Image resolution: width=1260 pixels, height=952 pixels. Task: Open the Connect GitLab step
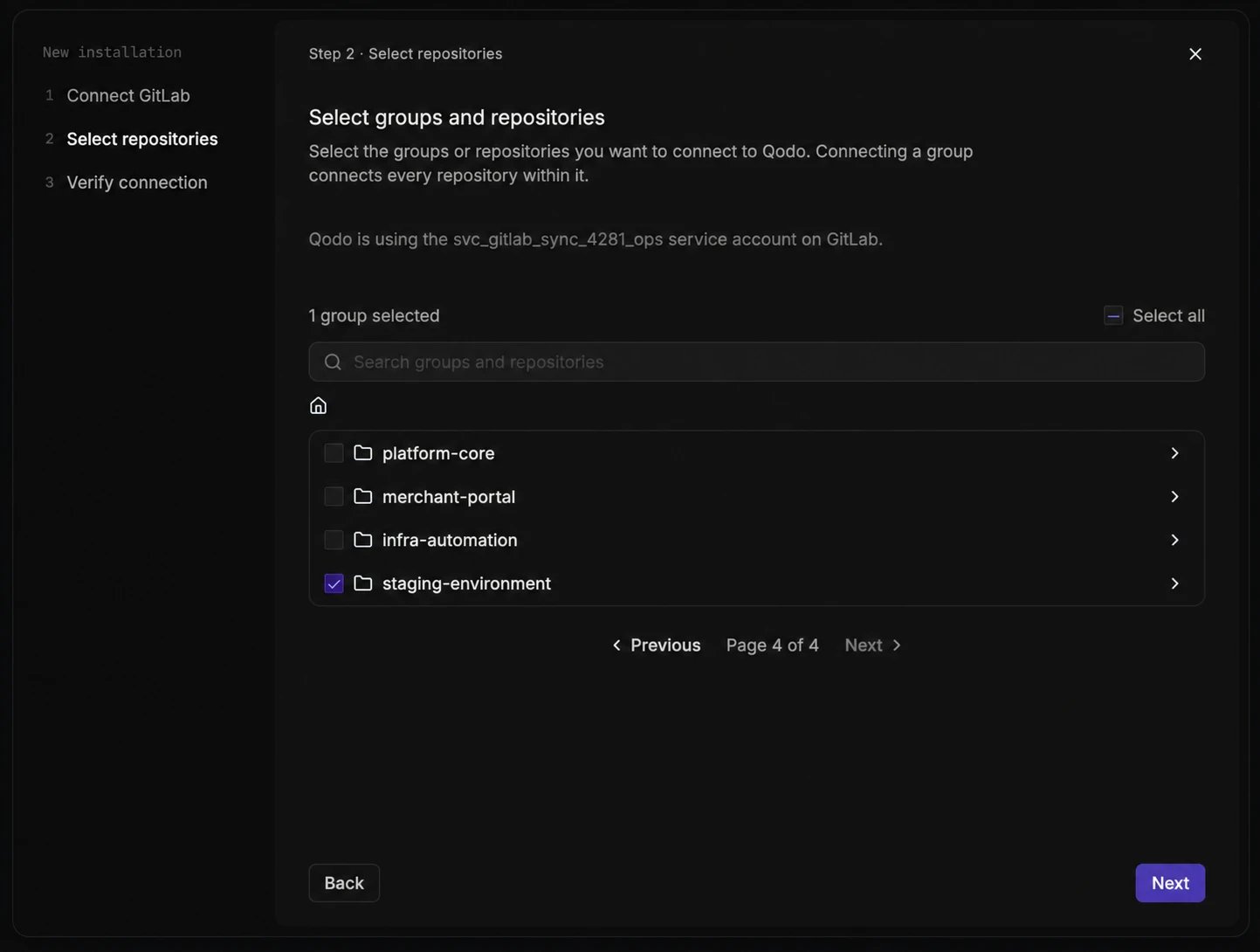pyautogui.click(x=128, y=95)
